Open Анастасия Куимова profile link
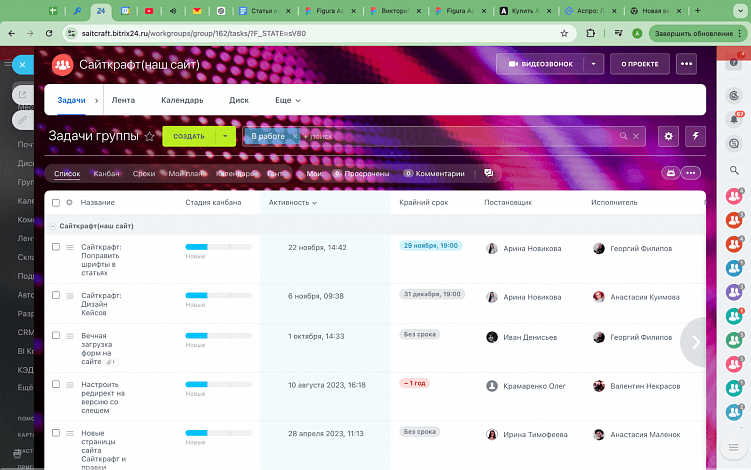Viewport: 751px width, 470px height. 645,297
